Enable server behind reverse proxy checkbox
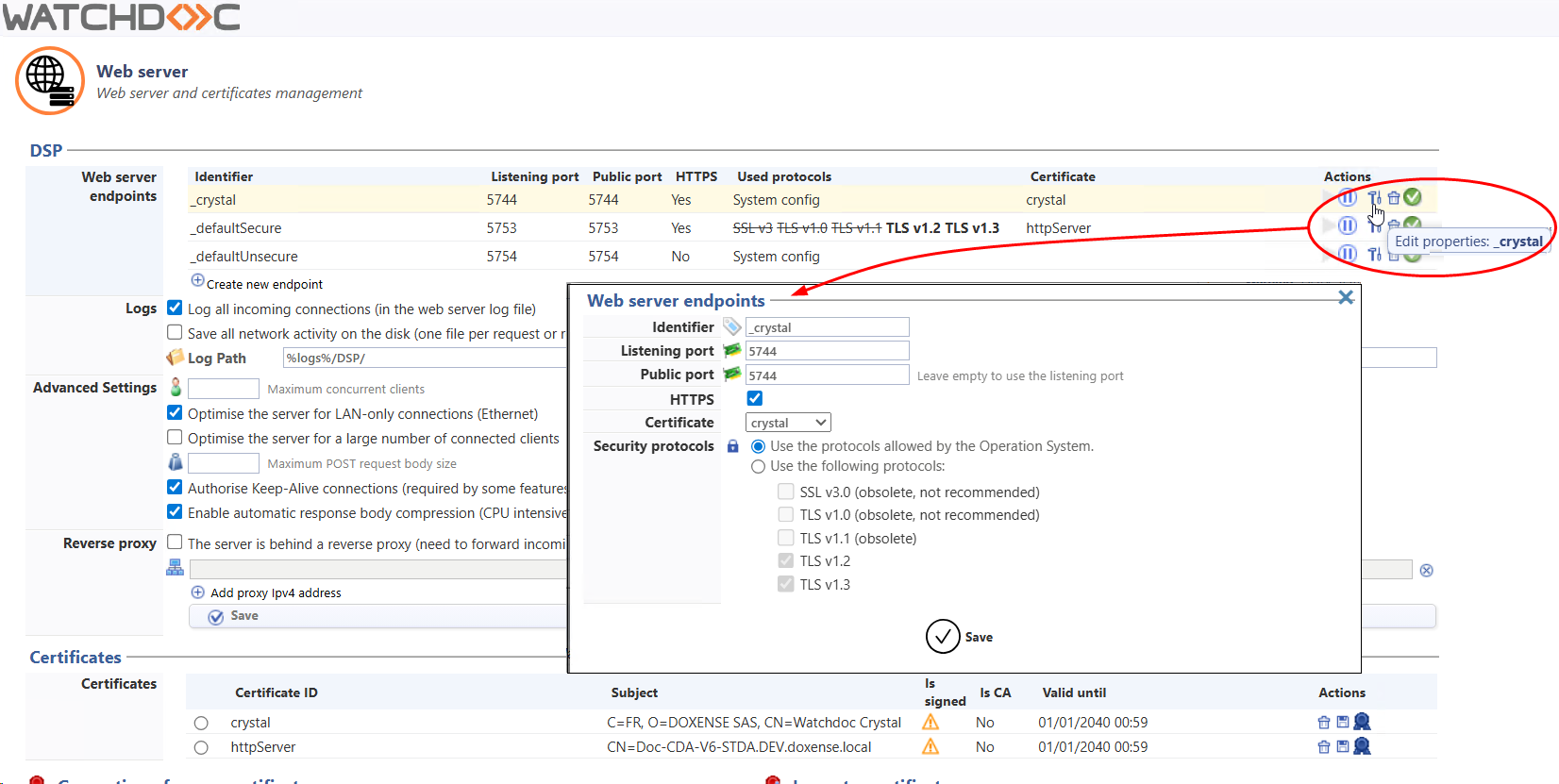The width and height of the screenshot is (1559, 784). (175, 542)
